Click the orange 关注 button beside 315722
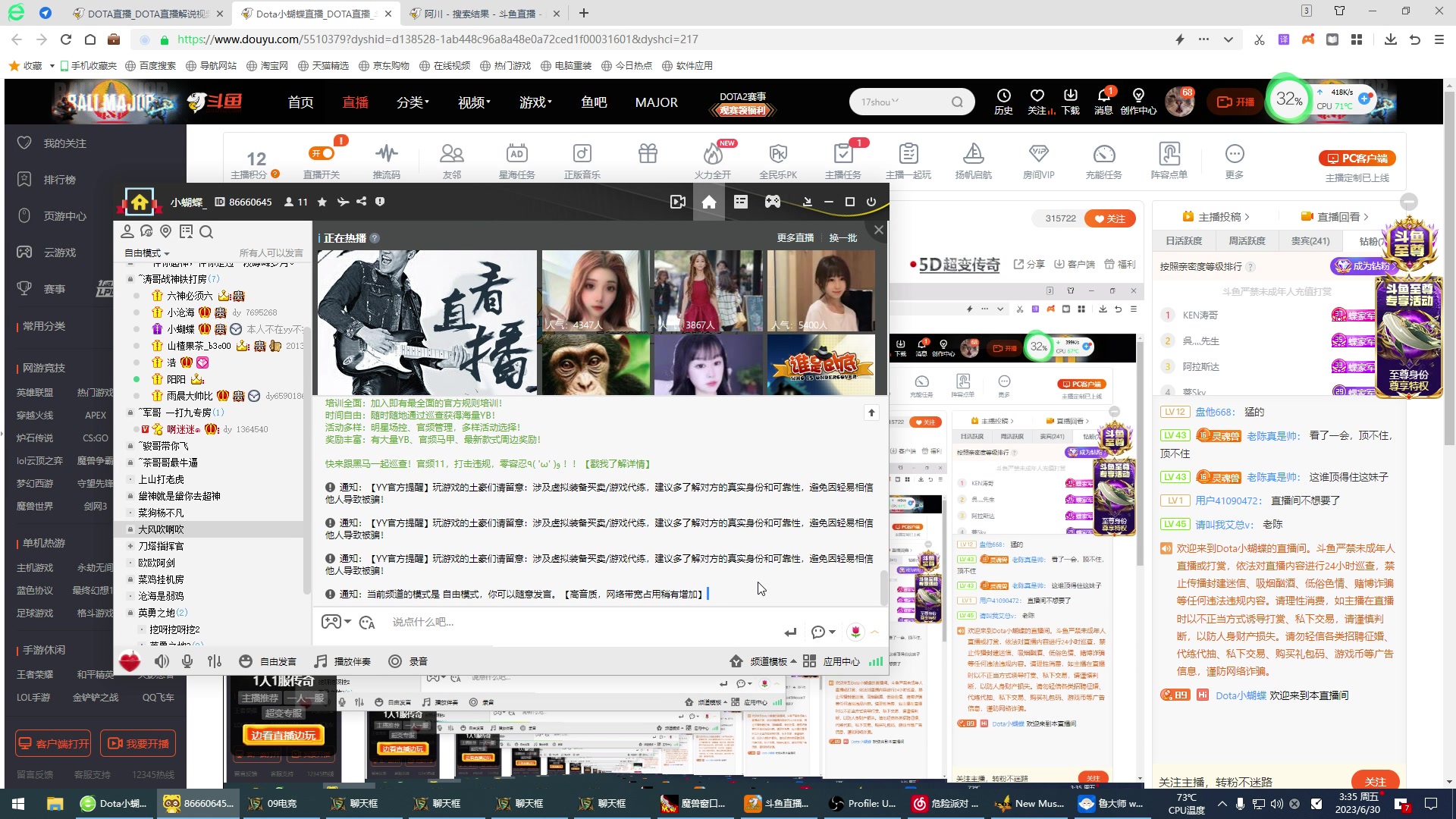 (1109, 218)
